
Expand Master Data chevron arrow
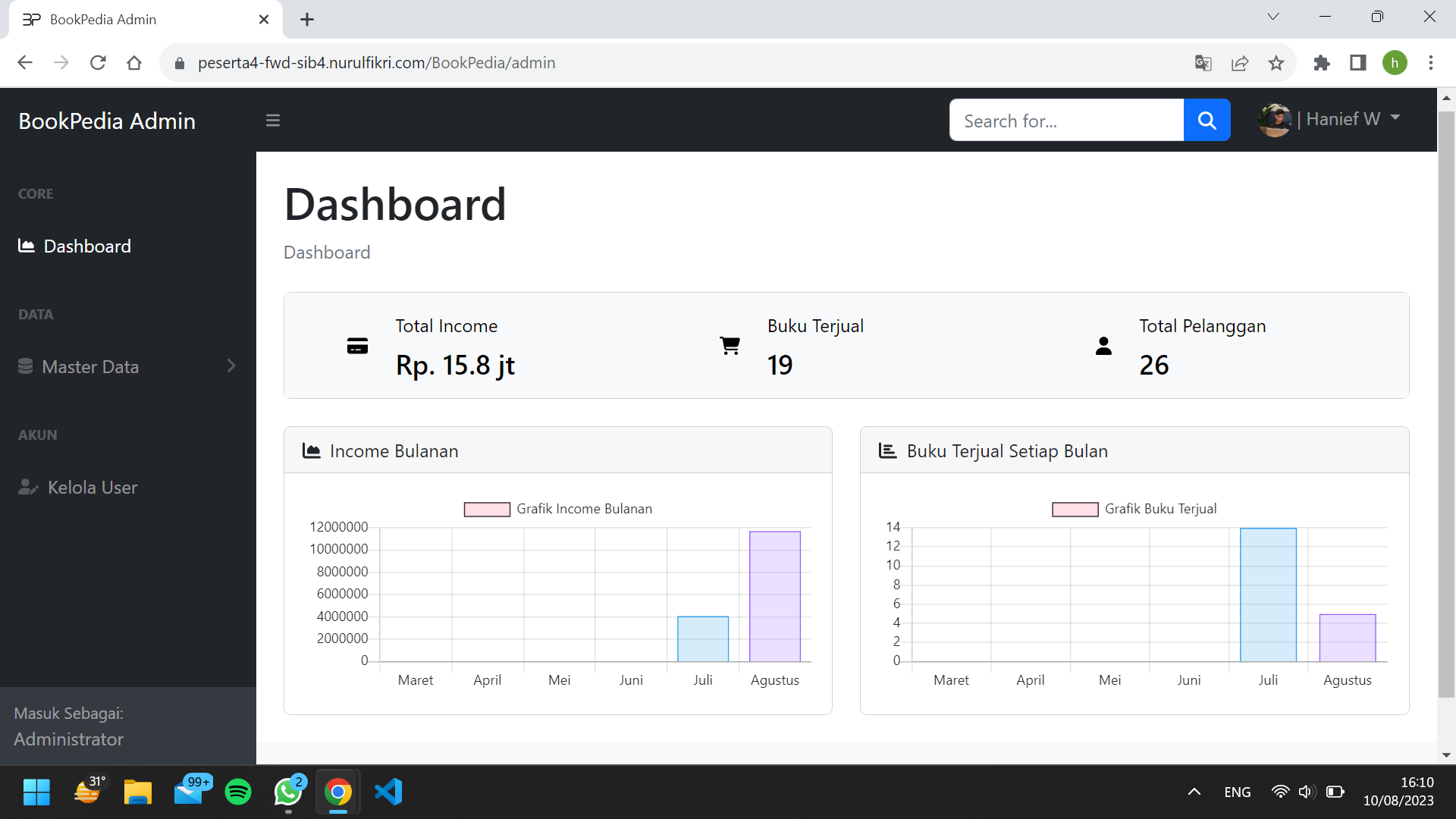(x=231, y=366)
